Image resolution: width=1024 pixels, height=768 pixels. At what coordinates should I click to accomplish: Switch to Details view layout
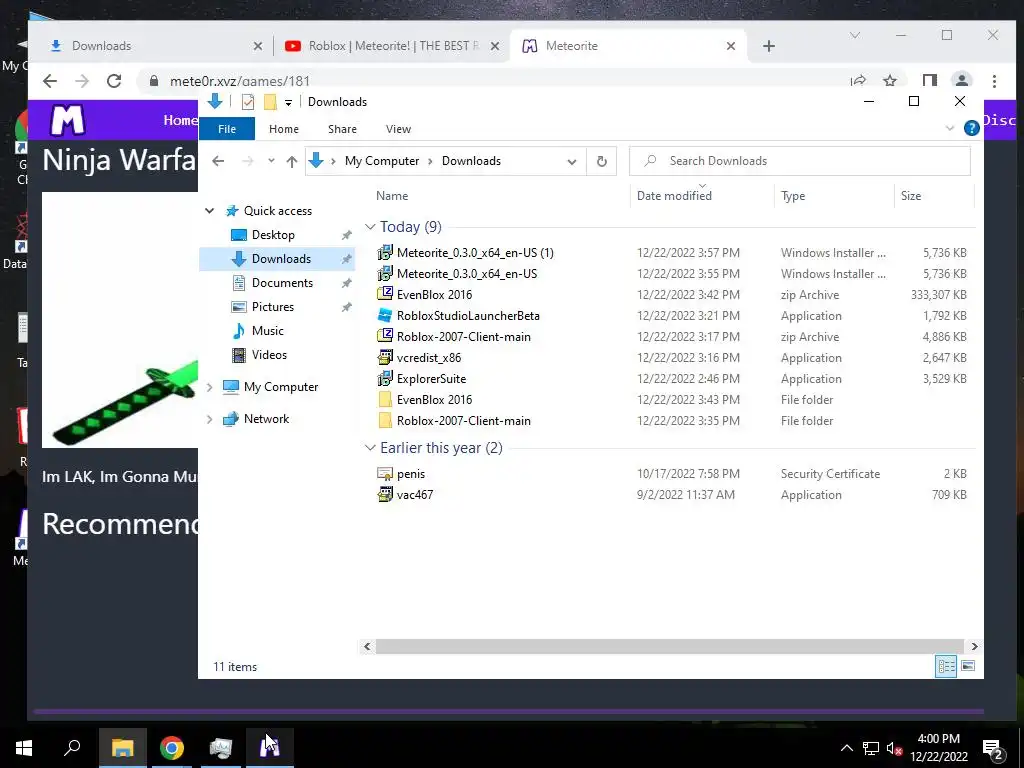tap(946, 666)
